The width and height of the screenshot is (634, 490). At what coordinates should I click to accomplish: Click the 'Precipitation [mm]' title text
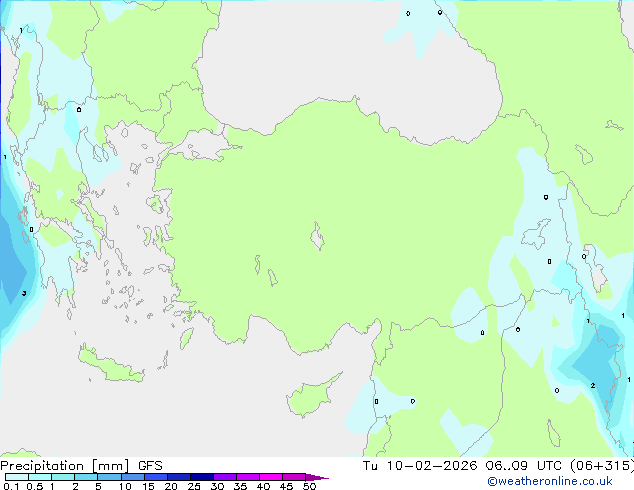65,466
